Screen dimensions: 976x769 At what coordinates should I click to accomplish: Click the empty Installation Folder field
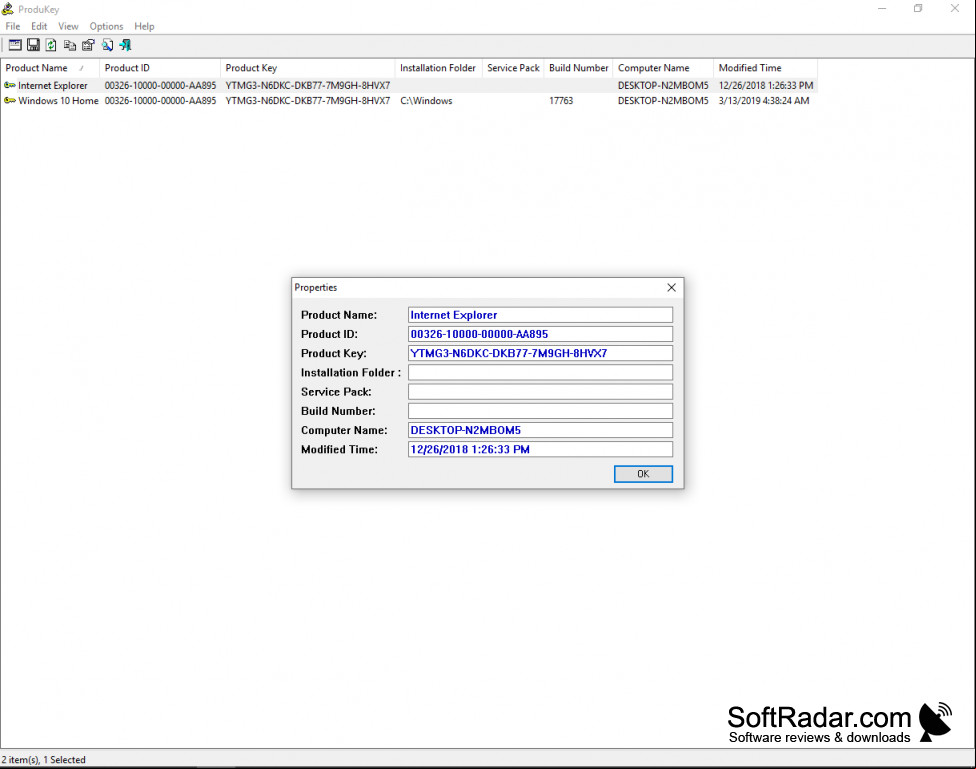[x=540, y=372]
